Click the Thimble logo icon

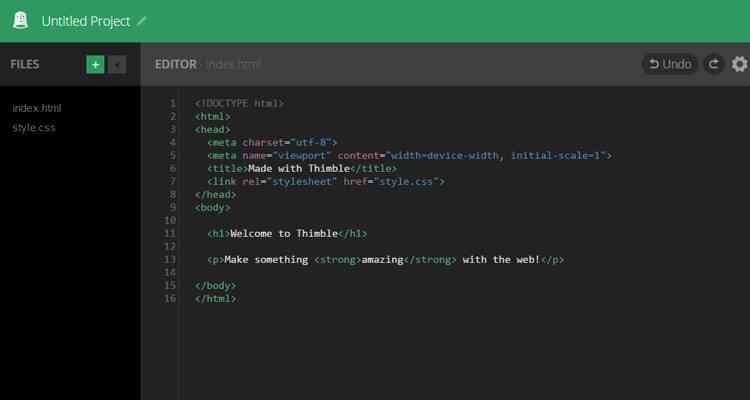point(20,21)
